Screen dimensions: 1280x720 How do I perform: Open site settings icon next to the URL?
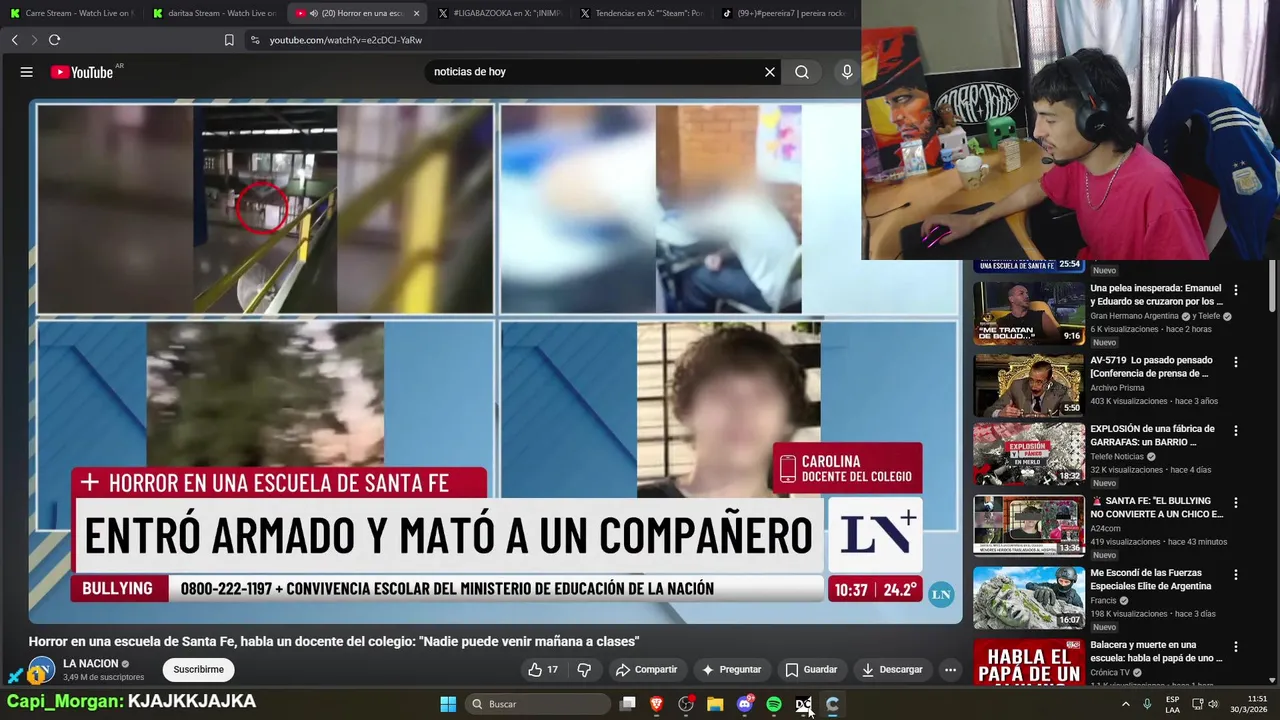[x=255, y=40]
